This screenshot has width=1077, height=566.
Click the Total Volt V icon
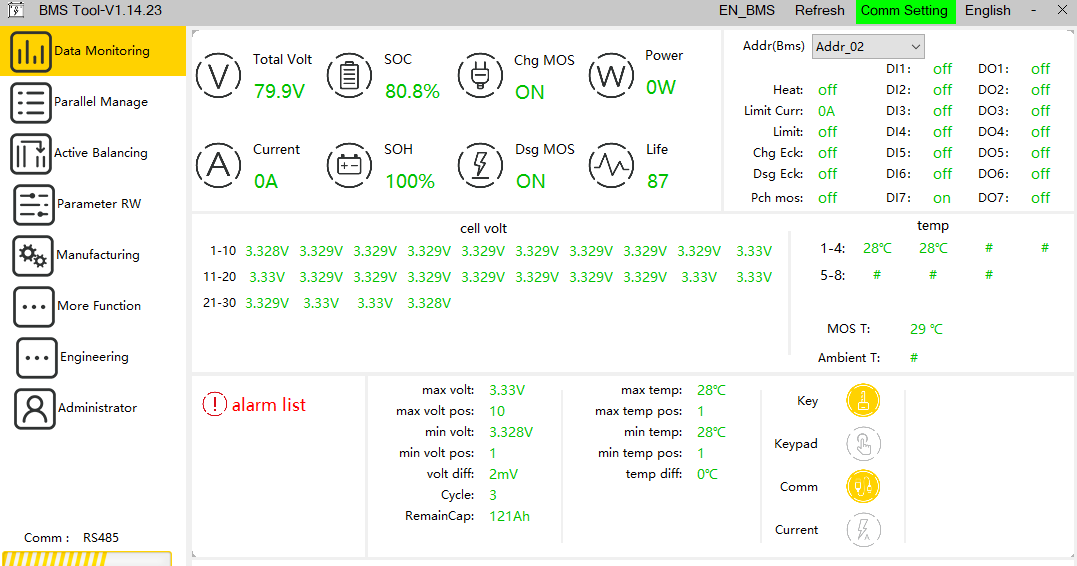pyautogui.click(x=218, y=76)
